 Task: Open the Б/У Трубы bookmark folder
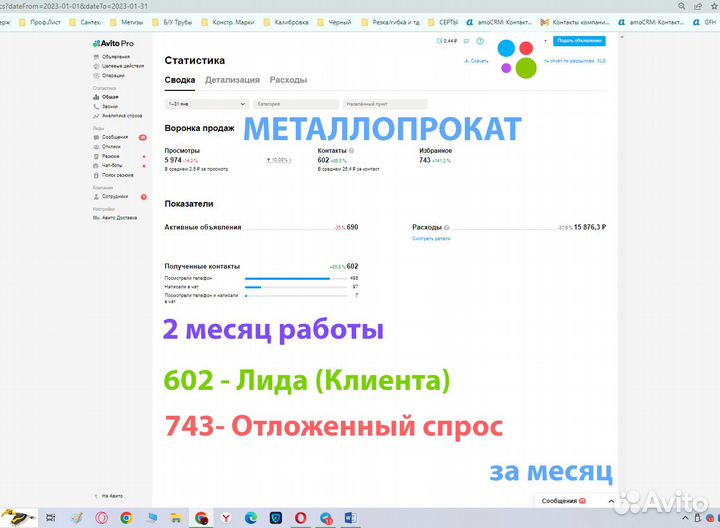pos(172,22)
